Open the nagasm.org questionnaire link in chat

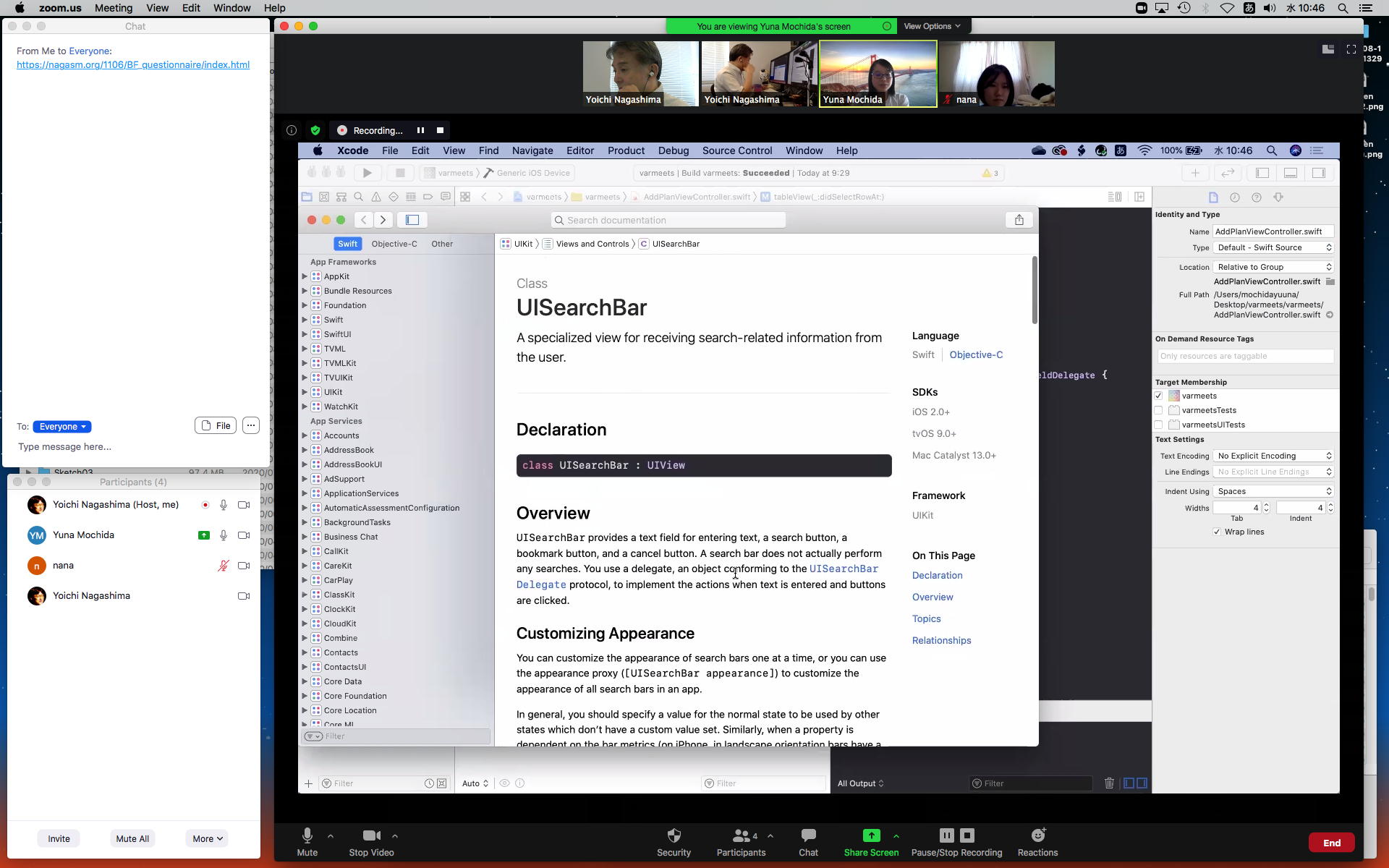click(133, 65)
